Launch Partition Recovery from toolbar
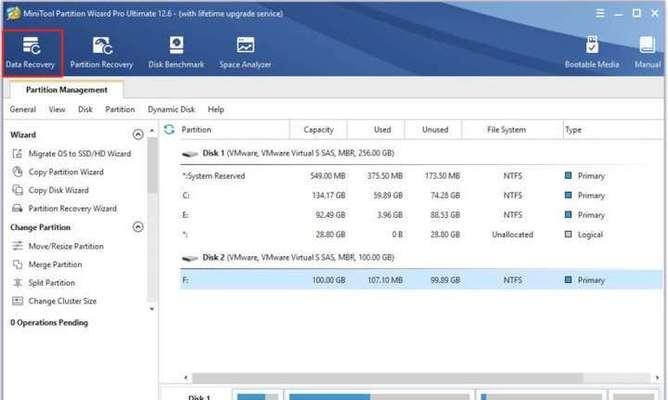Viewport: 668px width, 400px height. click(101, 52)
